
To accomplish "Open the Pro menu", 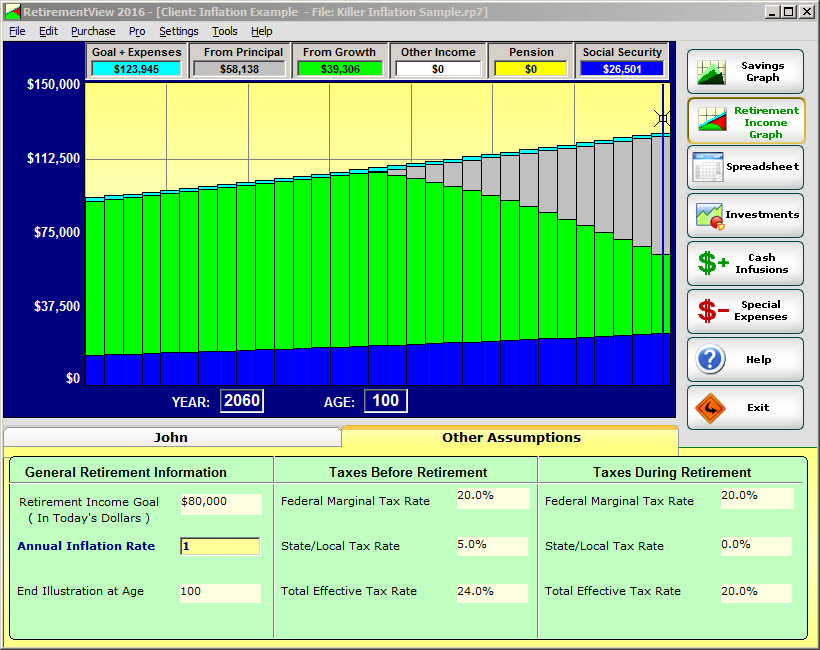I will tap(137, 31).
